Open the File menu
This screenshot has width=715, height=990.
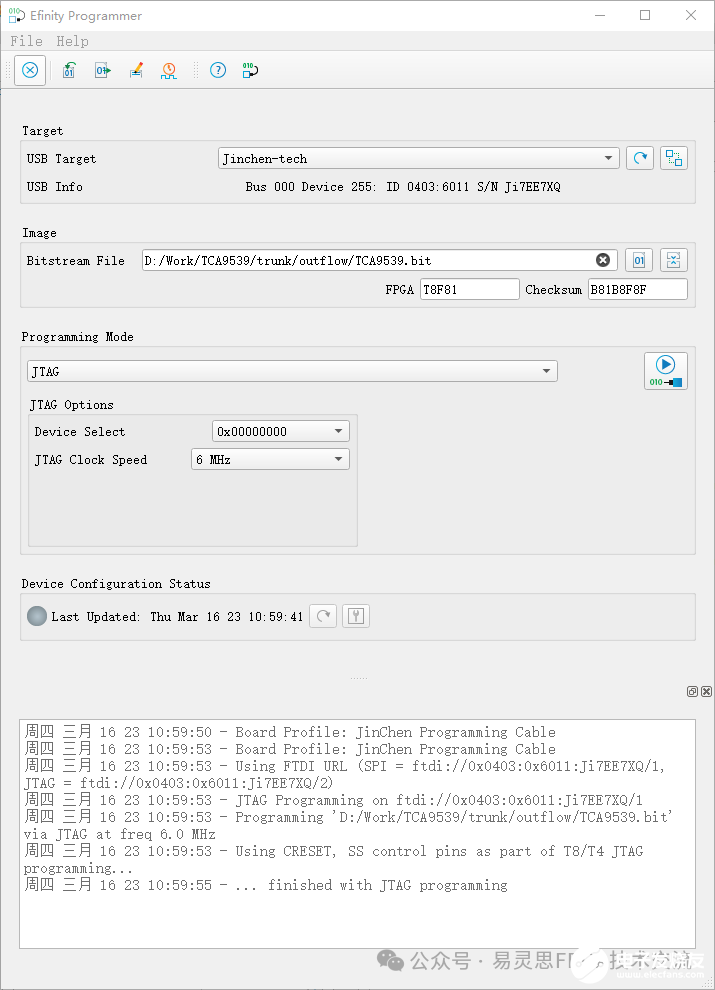[x=26, y=41]
